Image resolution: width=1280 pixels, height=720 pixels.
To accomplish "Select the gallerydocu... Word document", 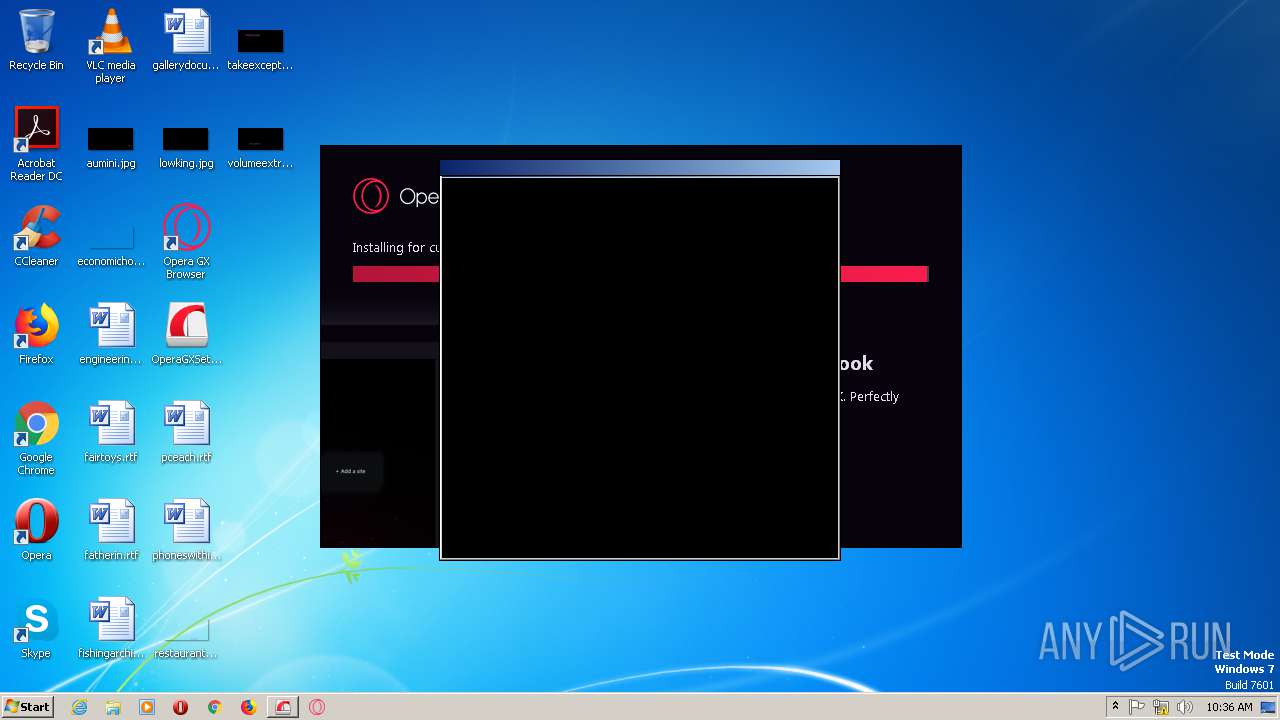I will [186, 40].
